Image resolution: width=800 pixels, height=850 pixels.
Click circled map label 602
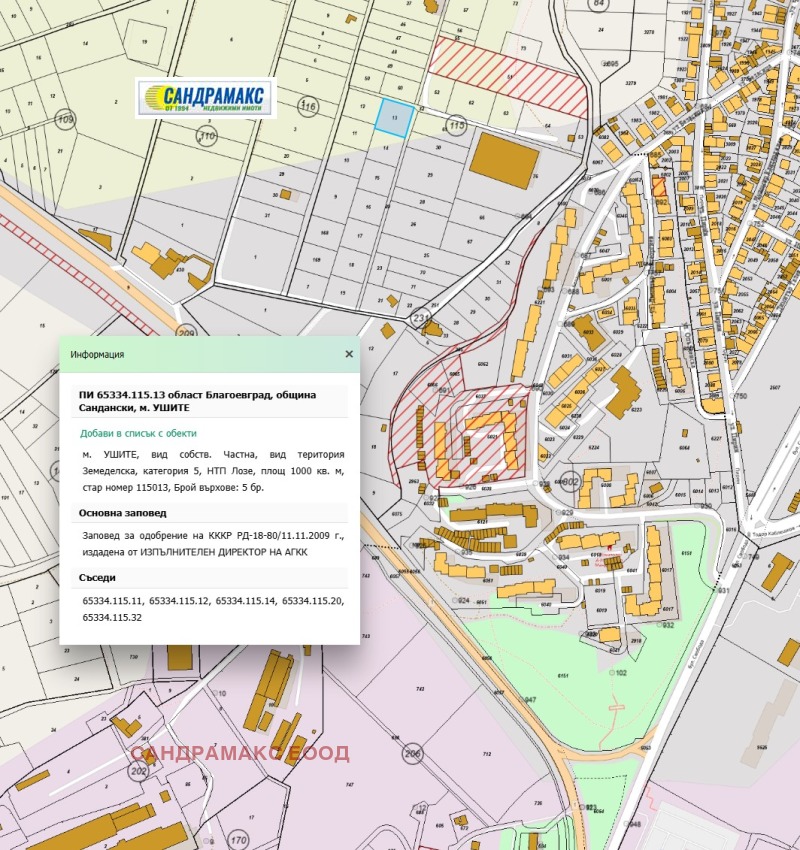pos(570,481)
